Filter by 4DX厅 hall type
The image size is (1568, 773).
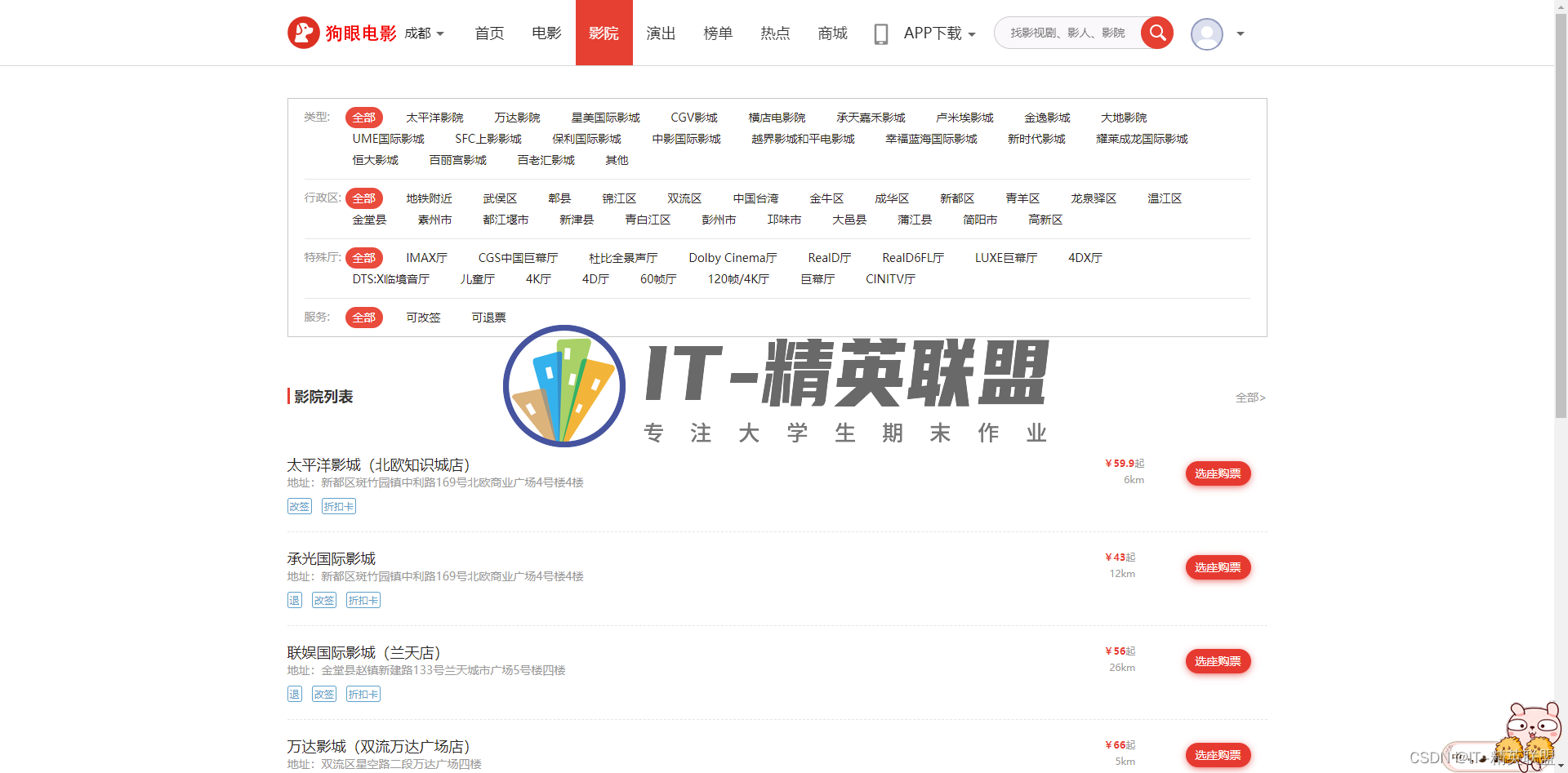[1085, 258]
